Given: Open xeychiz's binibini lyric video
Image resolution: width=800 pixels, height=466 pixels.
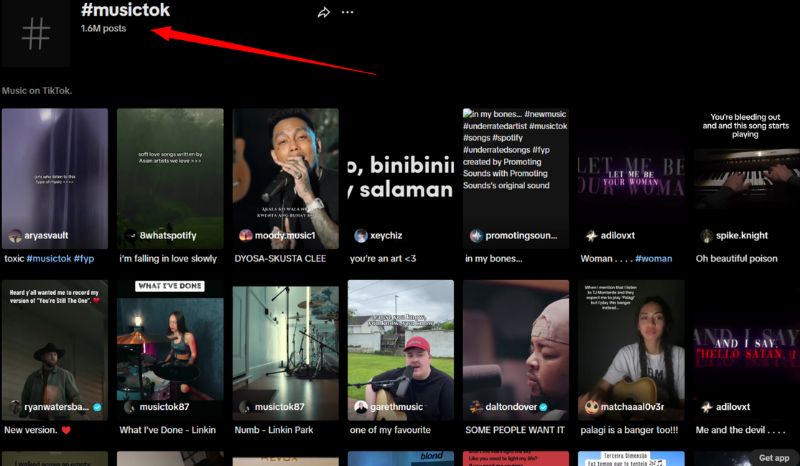Looking at the screenshot, I should pos(401,178).
